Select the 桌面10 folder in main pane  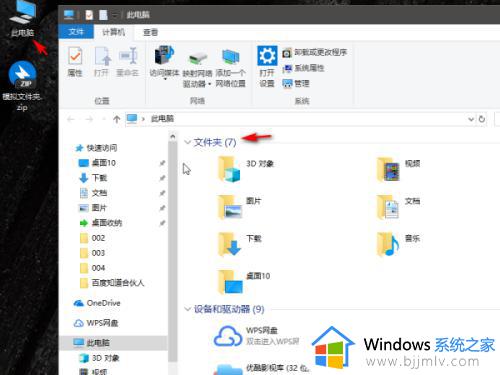244,282
